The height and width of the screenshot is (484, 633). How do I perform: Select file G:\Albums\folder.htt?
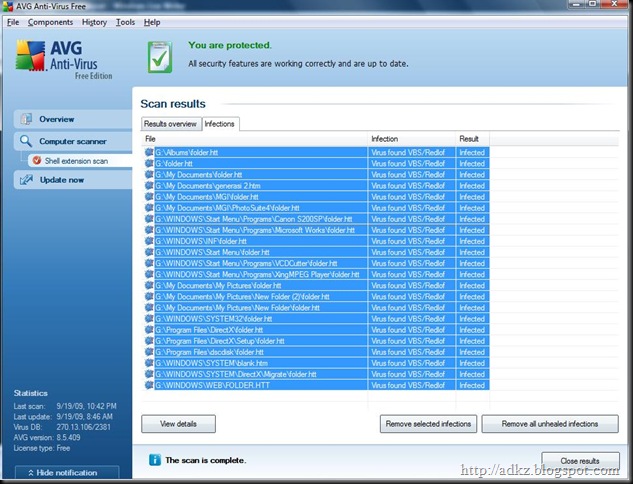(x=187, y=152)
